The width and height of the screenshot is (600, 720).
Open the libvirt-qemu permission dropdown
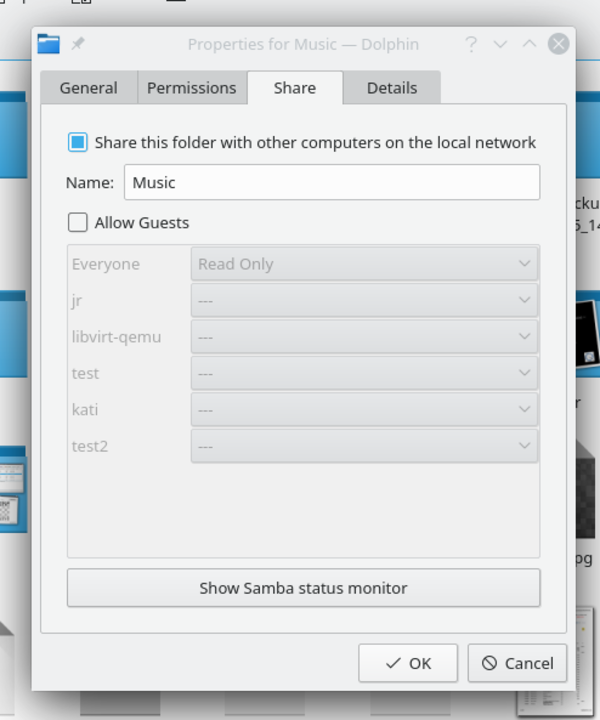pyautogui.click(x=364, y=337)
